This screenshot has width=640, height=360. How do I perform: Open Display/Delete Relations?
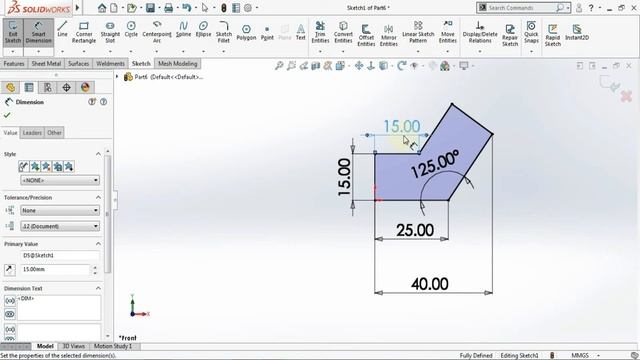pyautogui.click(x=480, y=32)
